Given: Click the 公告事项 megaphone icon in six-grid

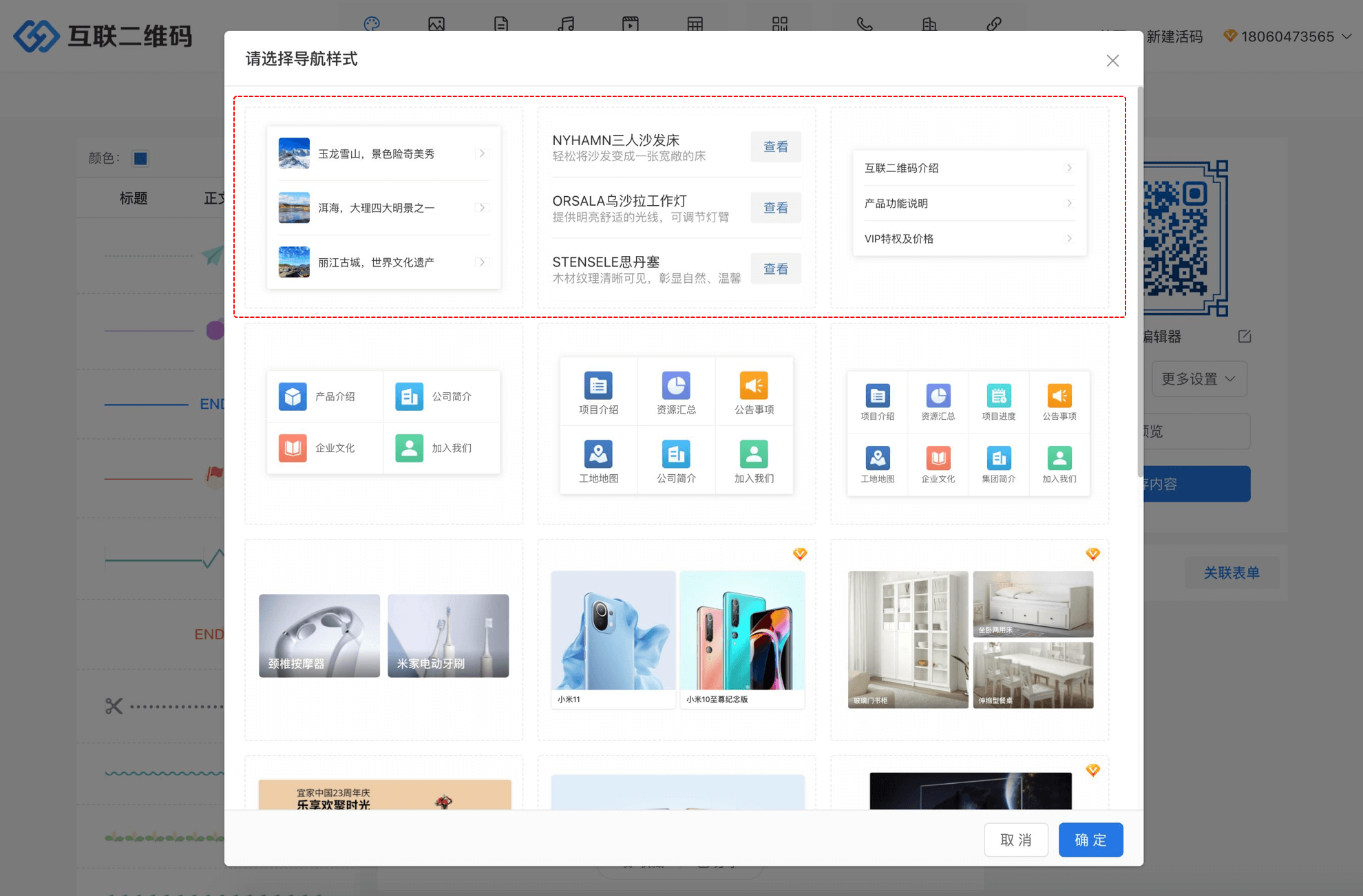Looking at the screenshot, I should pos(754,385).
